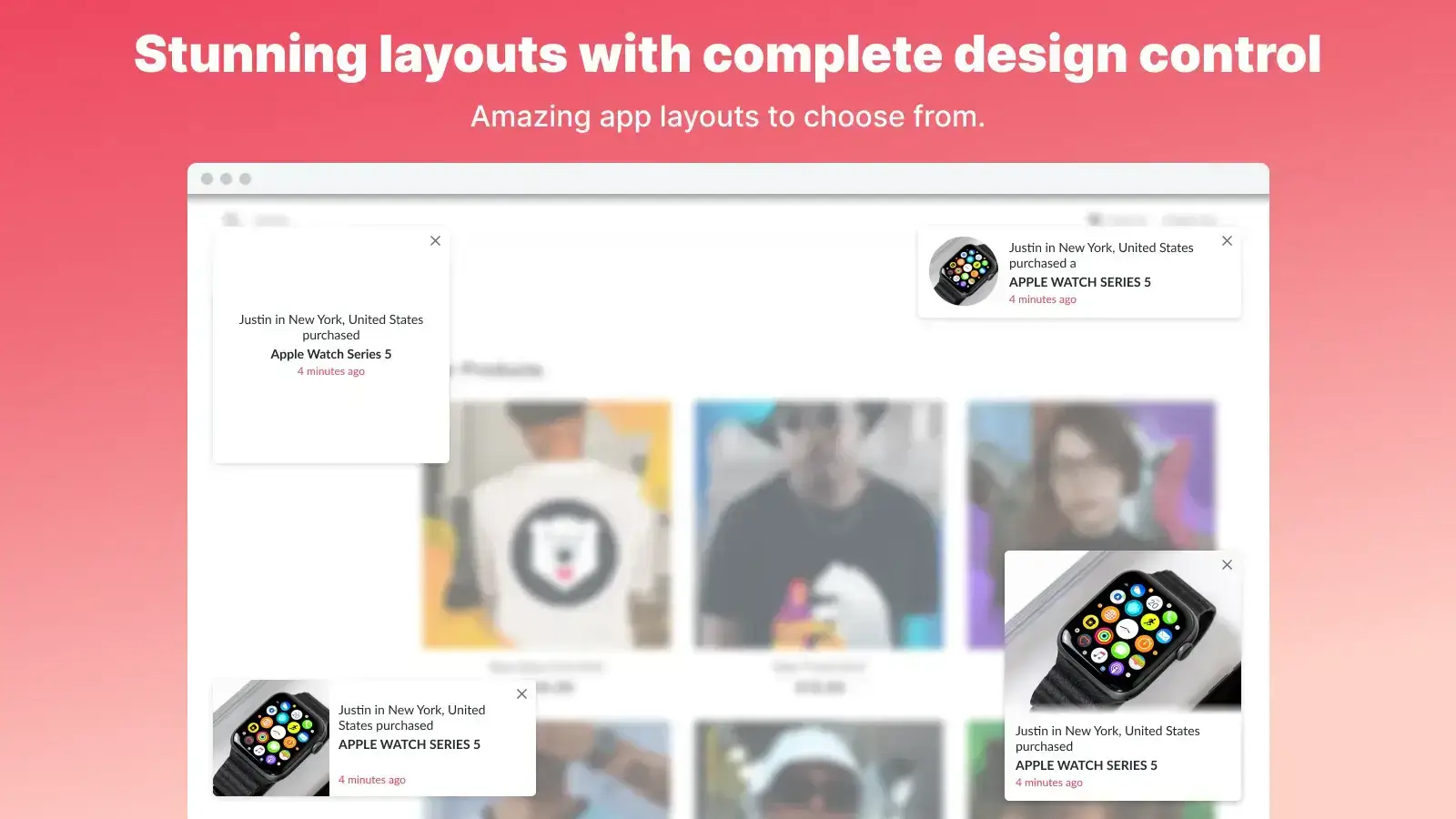The height and width of the screenshot is (819, 1456).
Task: Open the blurred white bear t-shirt product
Action: tap(547, 525)
